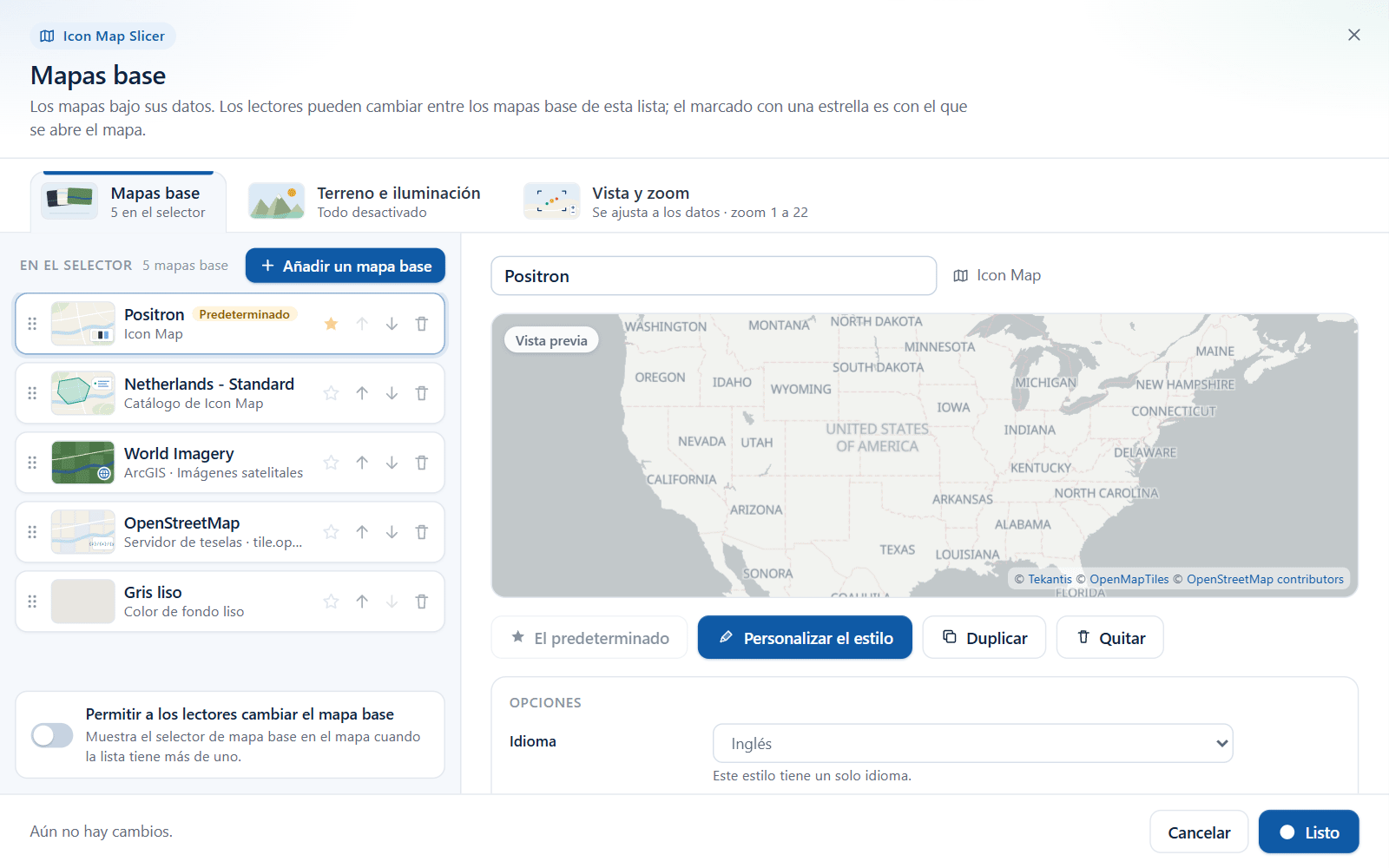
Task: Open the OpenMapTiles attribution link
Action: coord(1129,579)
